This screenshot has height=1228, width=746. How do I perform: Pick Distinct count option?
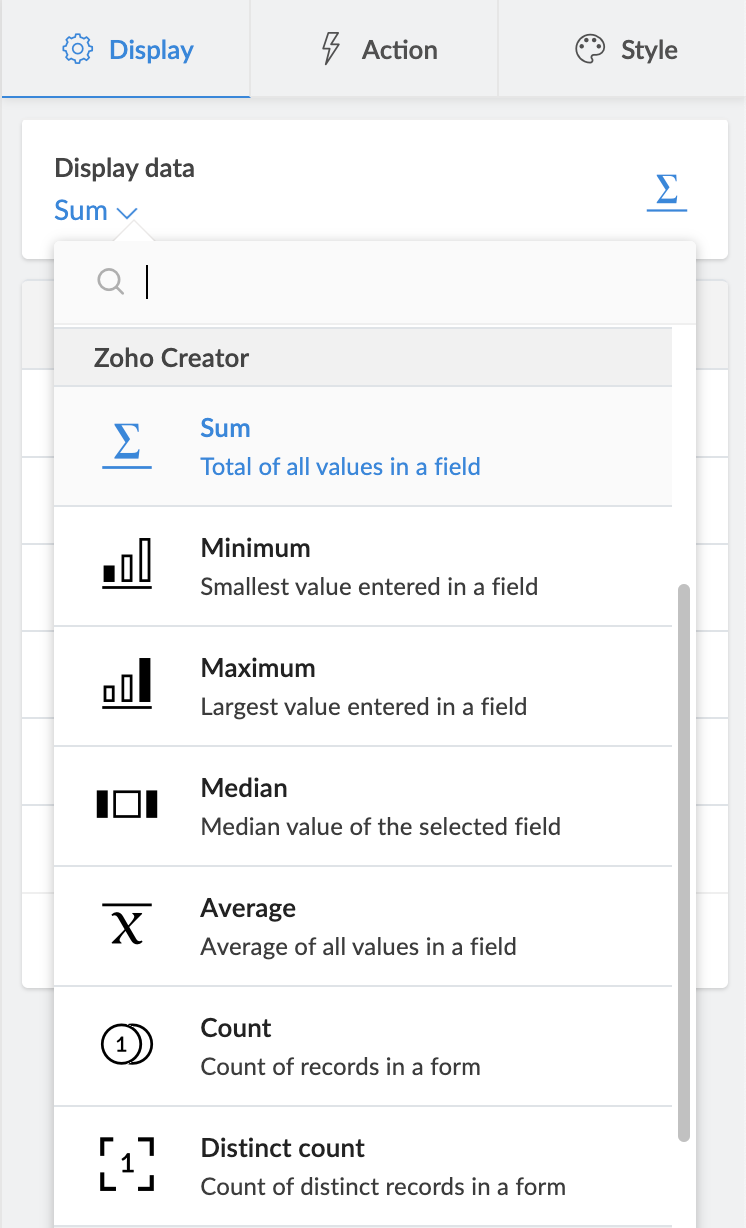(382, 1166)
